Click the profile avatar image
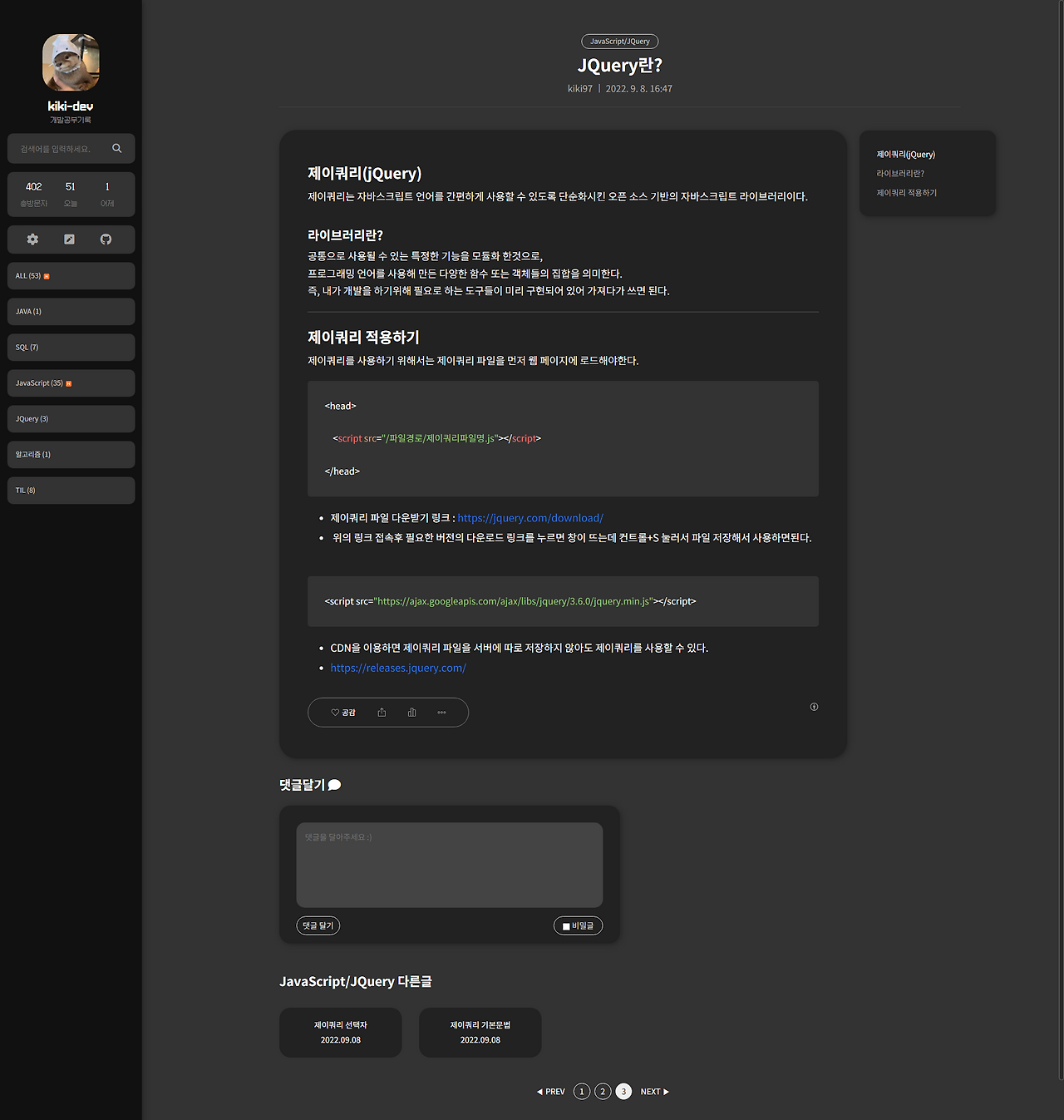Image resolution: width=1064 pixels, height=1120 pixels. click(71, 62)
